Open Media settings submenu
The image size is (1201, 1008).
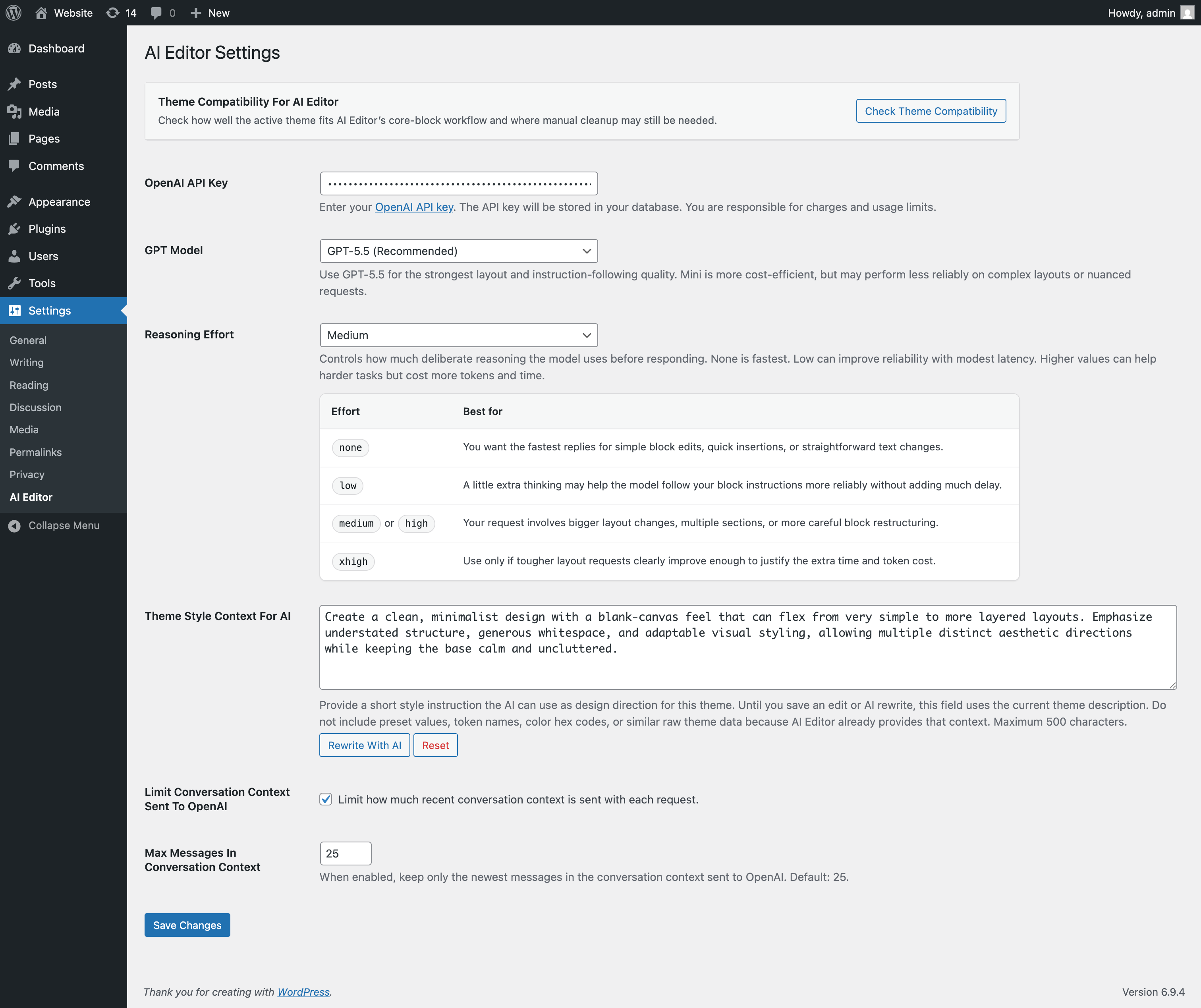tap(24, 430)
